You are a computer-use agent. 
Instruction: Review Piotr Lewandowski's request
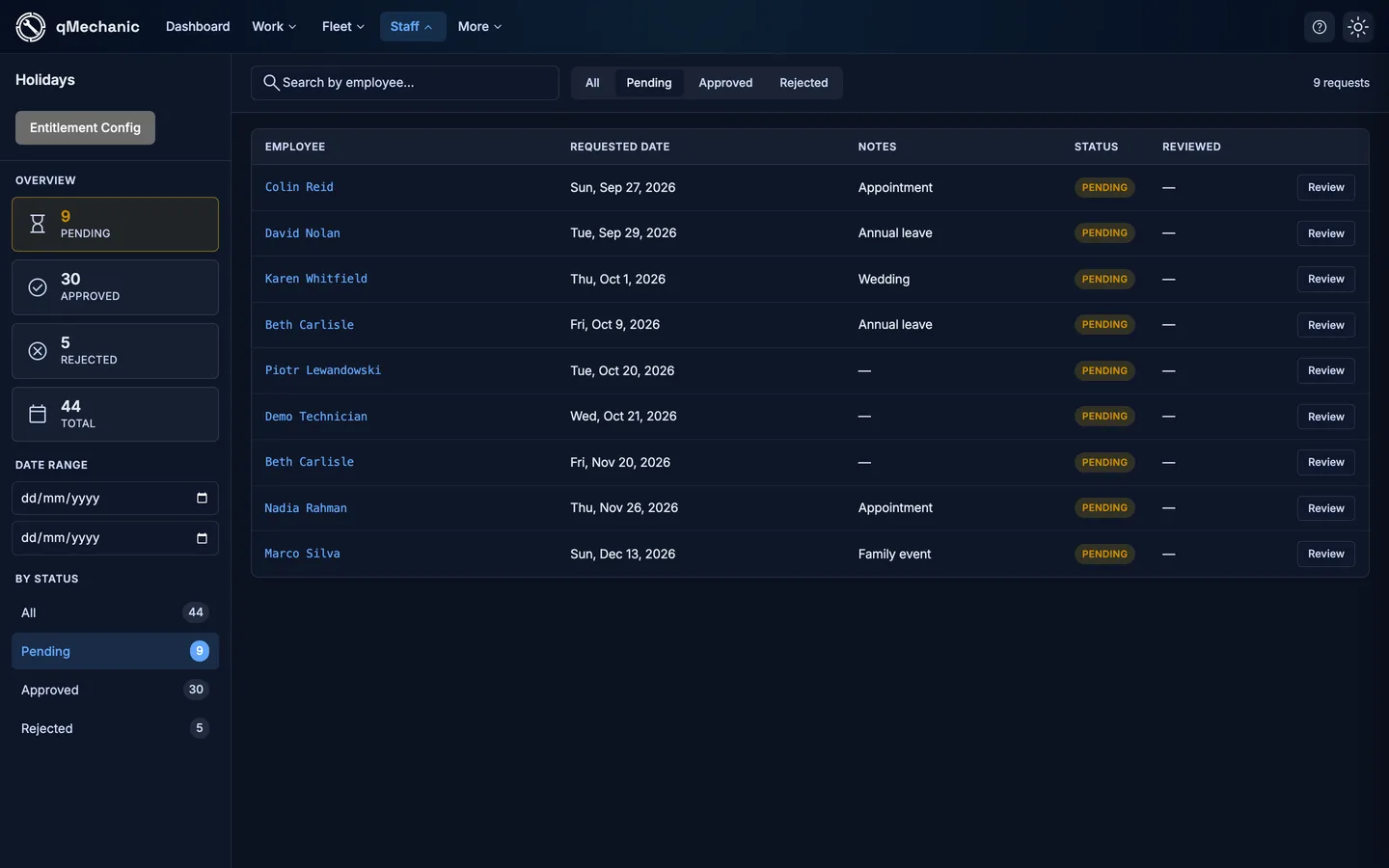pyautogui.click(x=1325, y=370)
